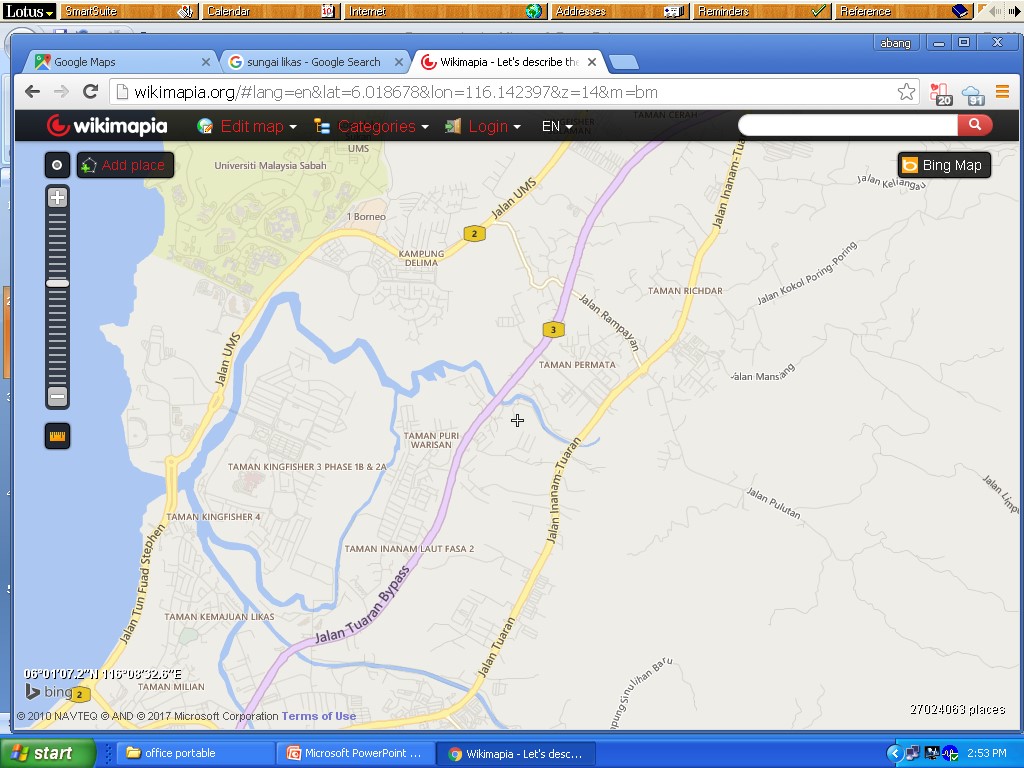Open the Bing Map layer button
This screenshot has width=1024, height=768.
tap(943, 165)
